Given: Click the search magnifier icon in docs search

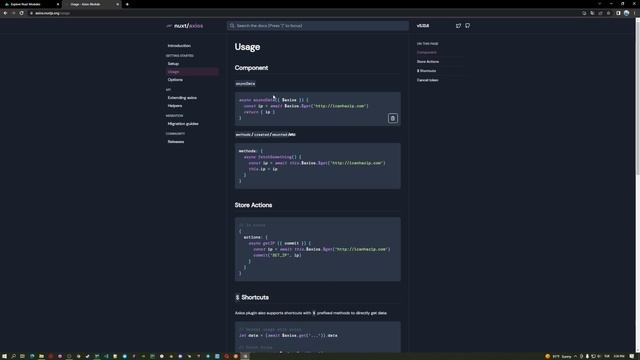Looking at the screenshot, I should pos(232,26).
